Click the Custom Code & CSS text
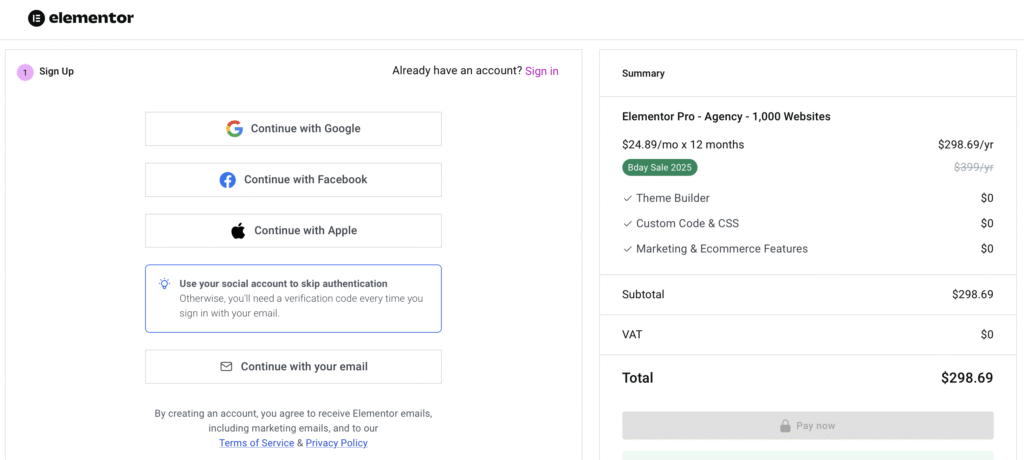This screenshot has width=1024, height=460. pyautogui.click(x=688, y=223)
